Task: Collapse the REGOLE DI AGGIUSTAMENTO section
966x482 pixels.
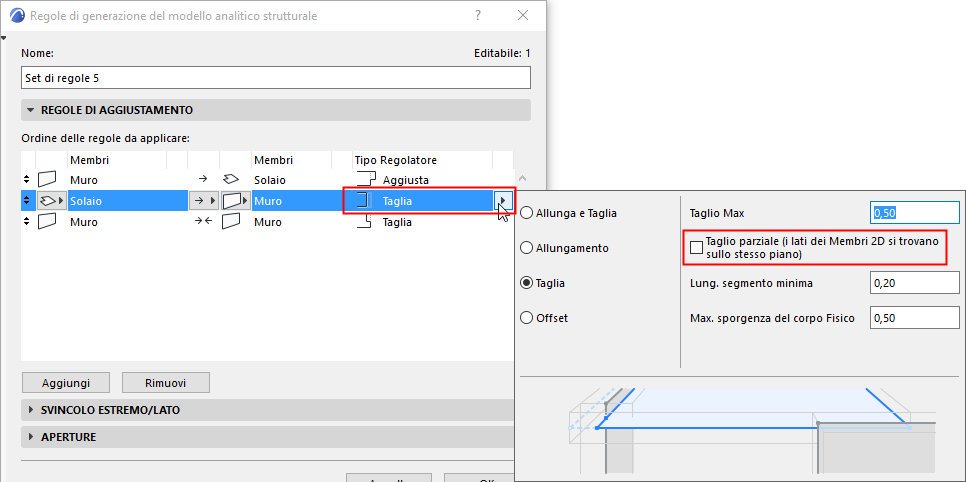Action: point(275,110)
